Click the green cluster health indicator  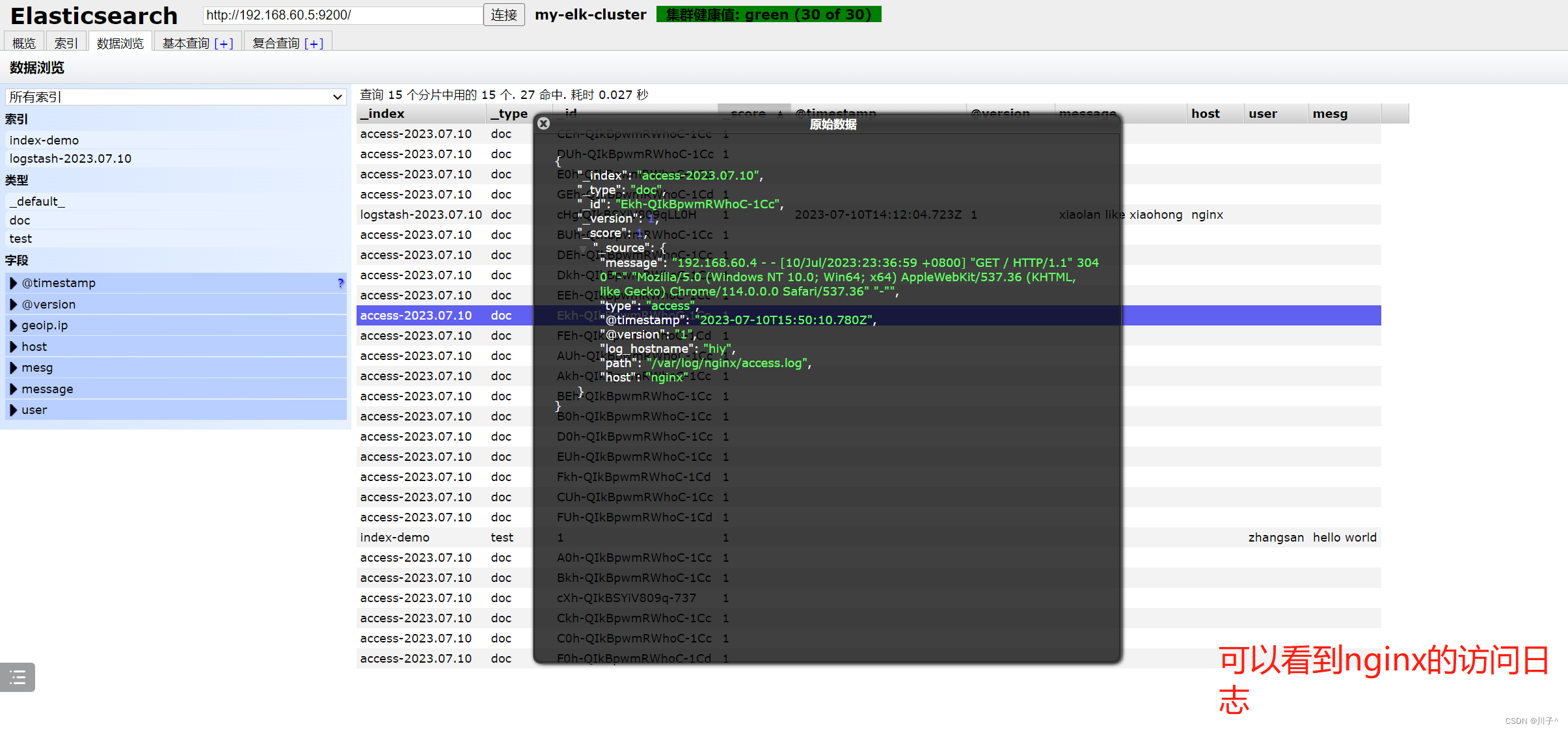(768, 14)
